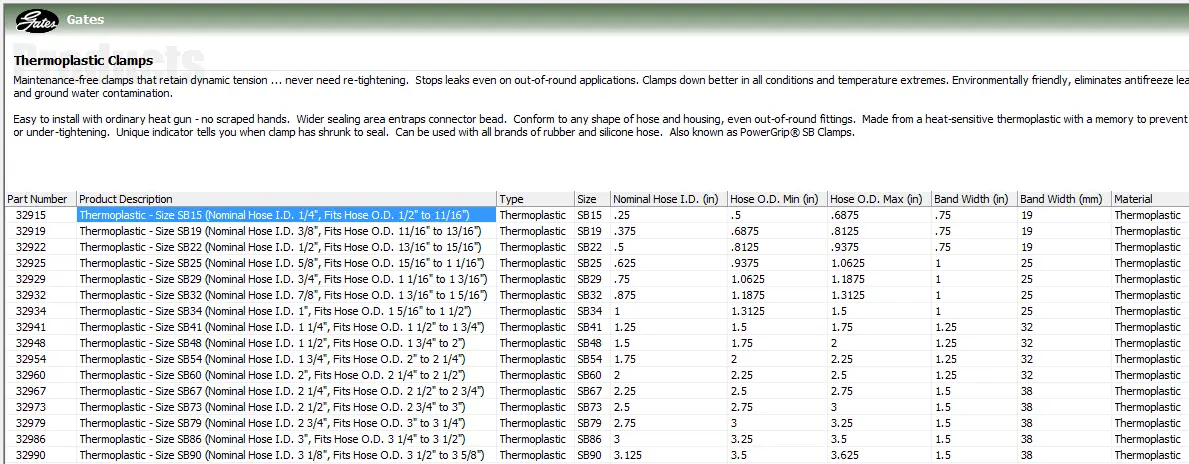The width and height of the screenshot is (1189, 464).
Task: Click the Thermoplastic Clamps heading
Action: click(x=83, y=60)
